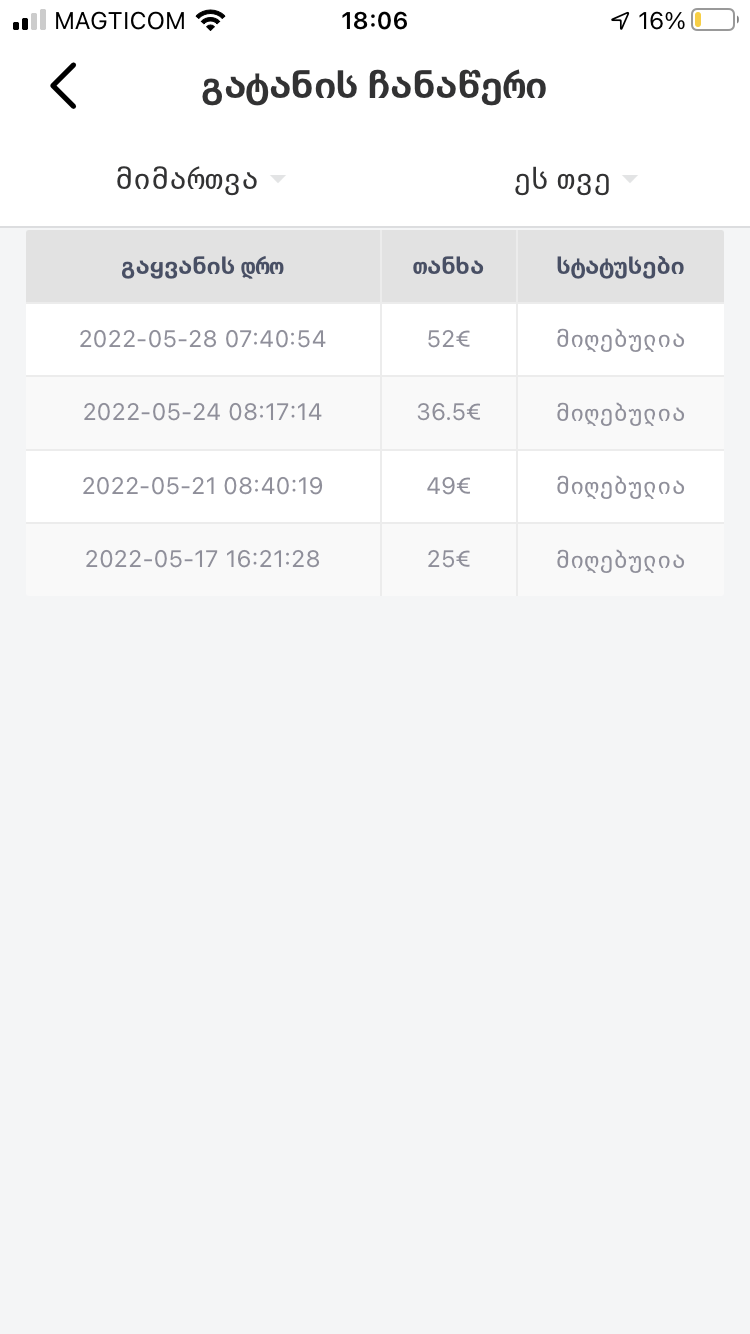Click the 36.5€ amount cell
The image size is (750, 1334).
(x=448, y=412)
